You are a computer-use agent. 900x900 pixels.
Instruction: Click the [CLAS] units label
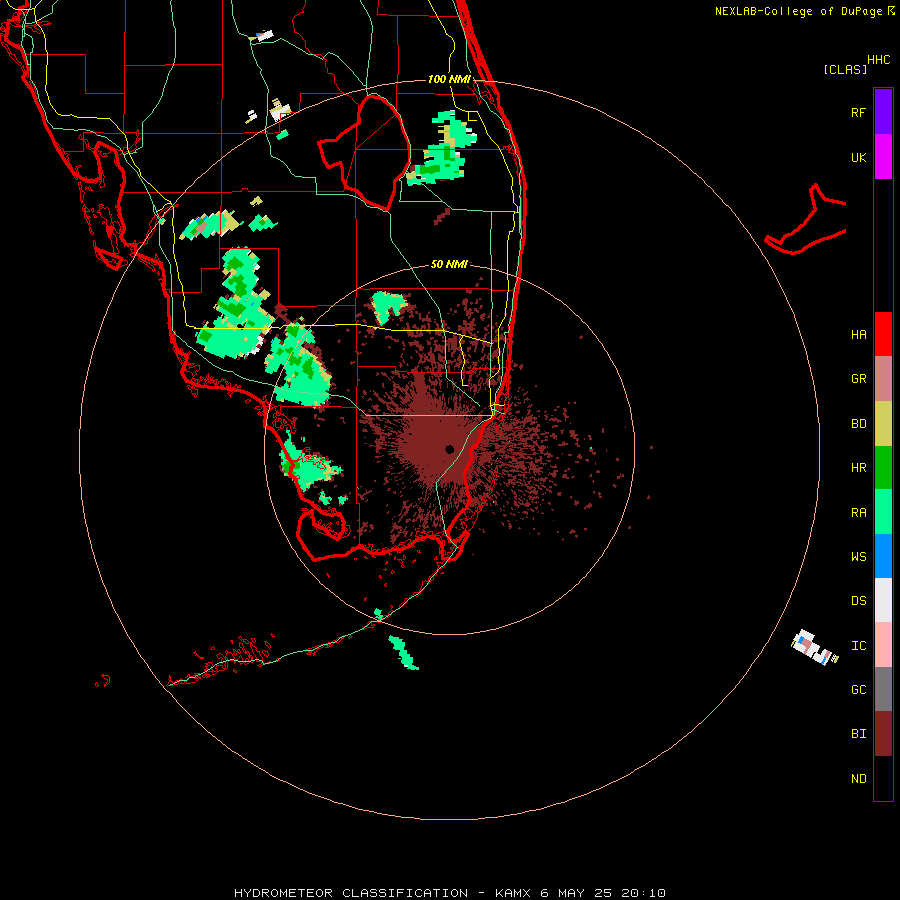[x=845, y=69]
